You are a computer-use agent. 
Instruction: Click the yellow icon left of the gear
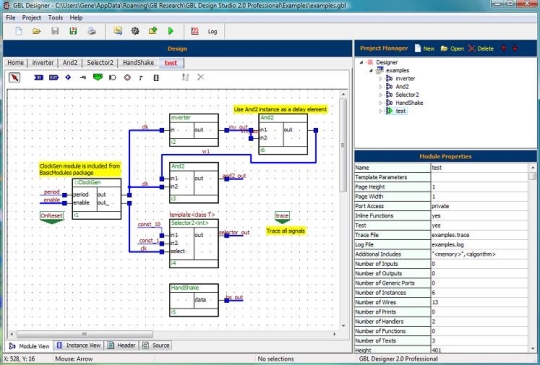(x=118, y=31)
